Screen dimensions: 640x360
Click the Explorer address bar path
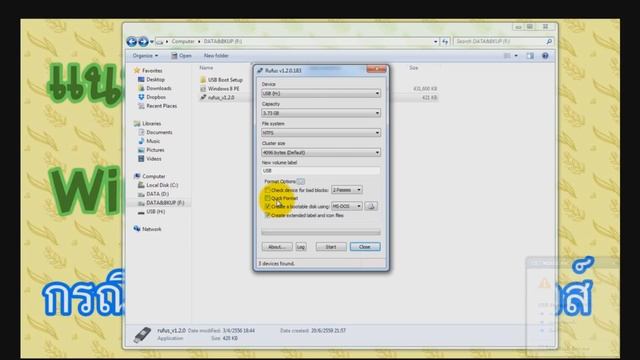tap(297, 41)
